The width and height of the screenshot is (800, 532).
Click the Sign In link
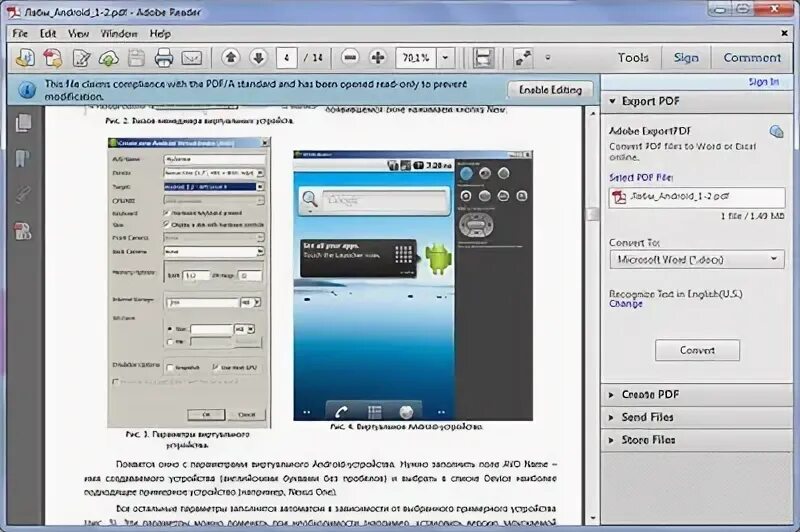click(764, 82)
